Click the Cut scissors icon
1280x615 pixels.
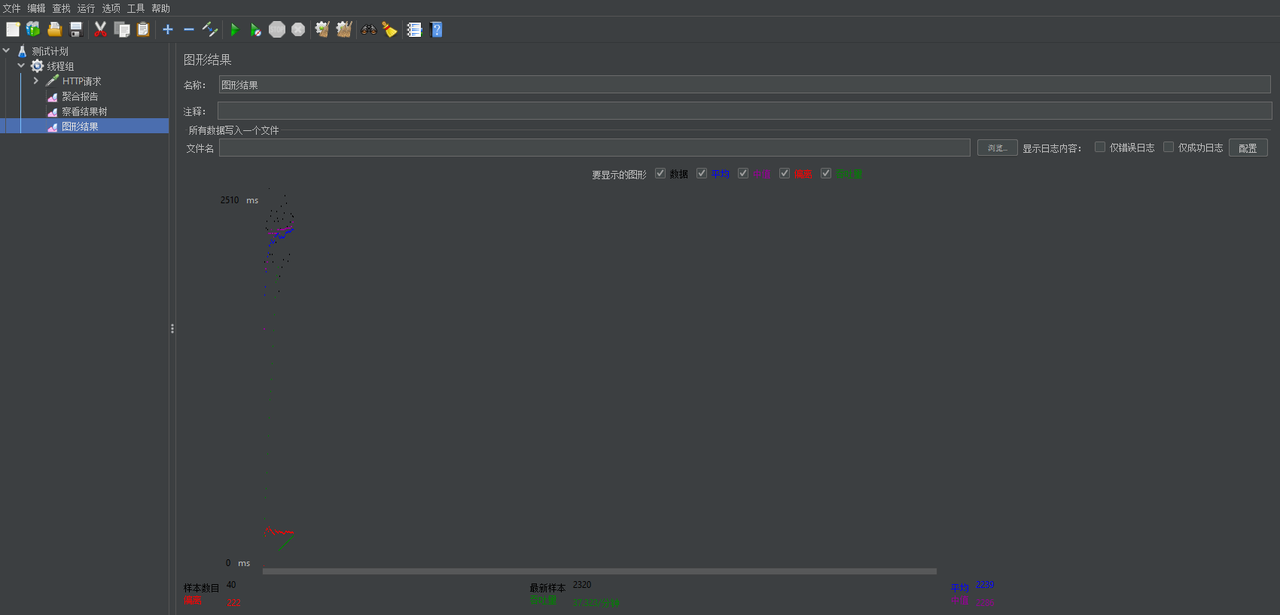(100, 30)
